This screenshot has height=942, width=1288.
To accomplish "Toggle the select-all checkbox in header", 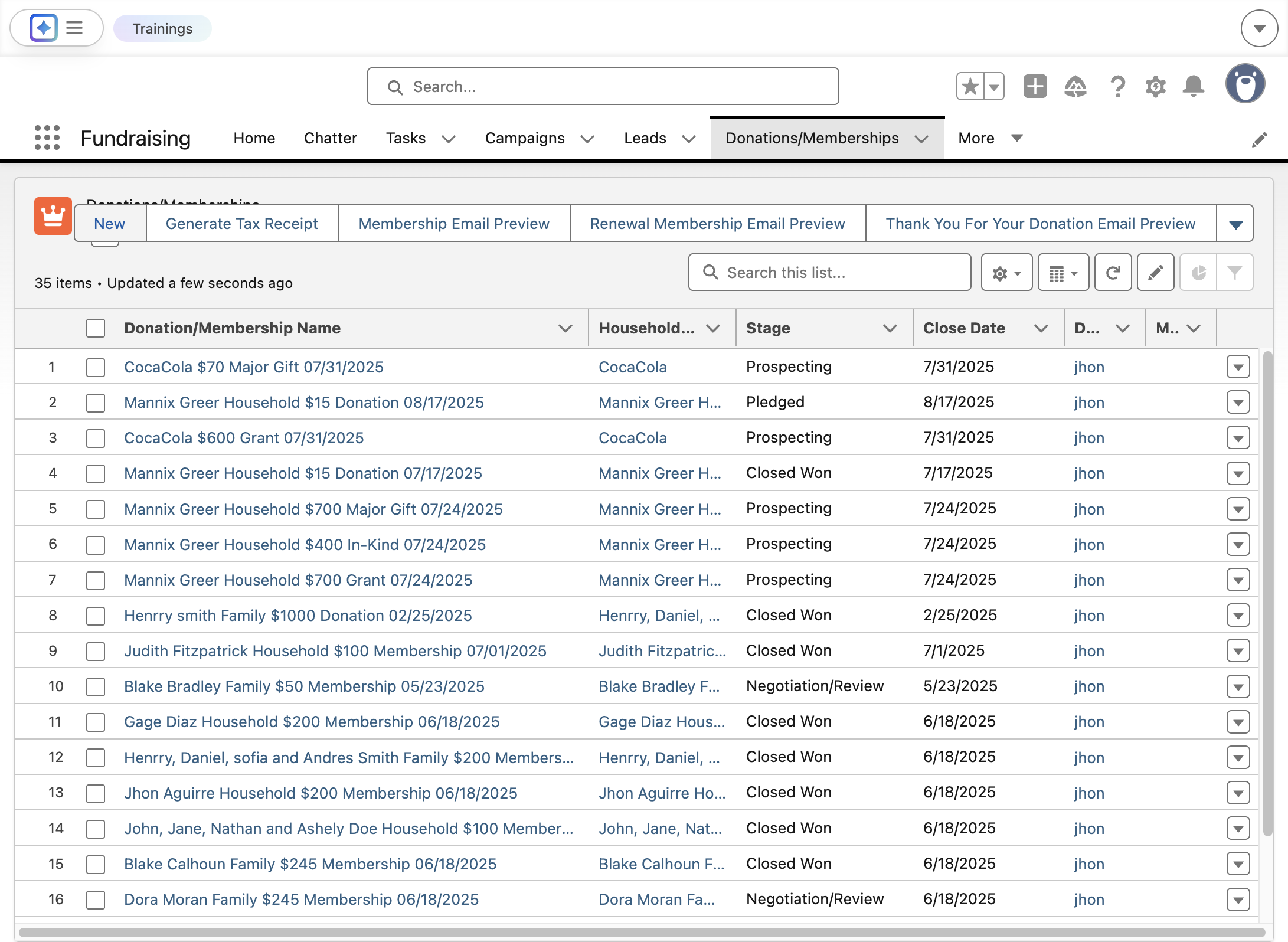I will point(96,328).
